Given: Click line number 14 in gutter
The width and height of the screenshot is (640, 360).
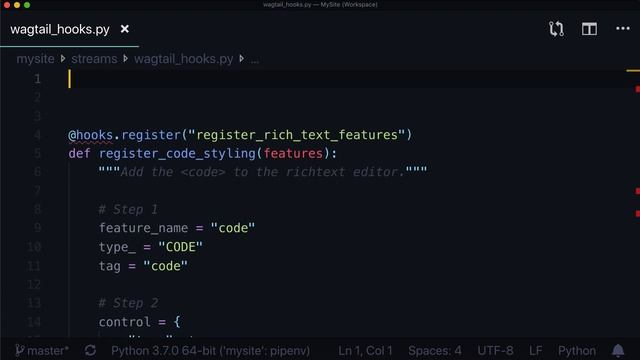Looking at the screenshot, I should coord(34,322).
